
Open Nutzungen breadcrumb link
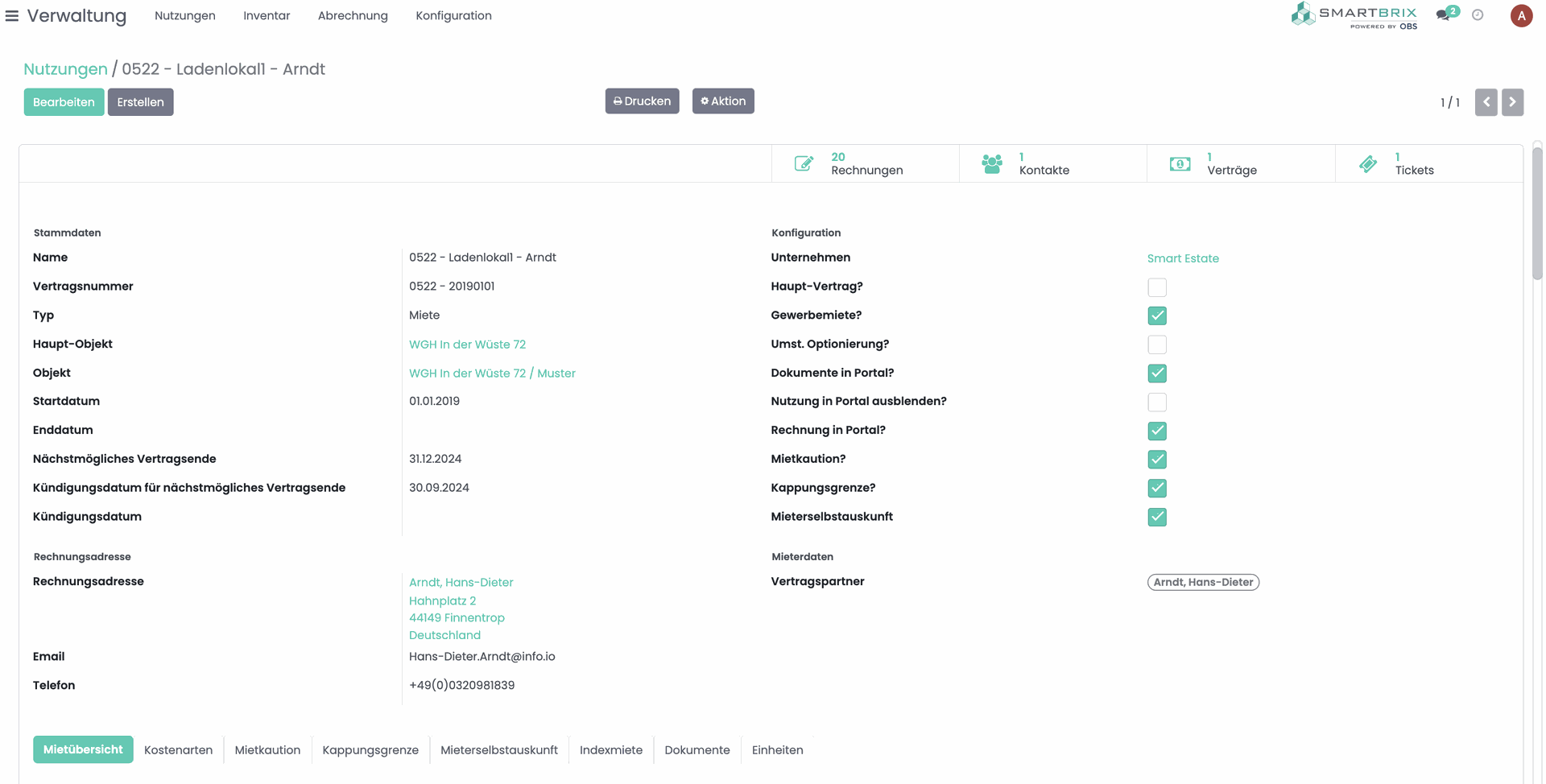(65, 69)
